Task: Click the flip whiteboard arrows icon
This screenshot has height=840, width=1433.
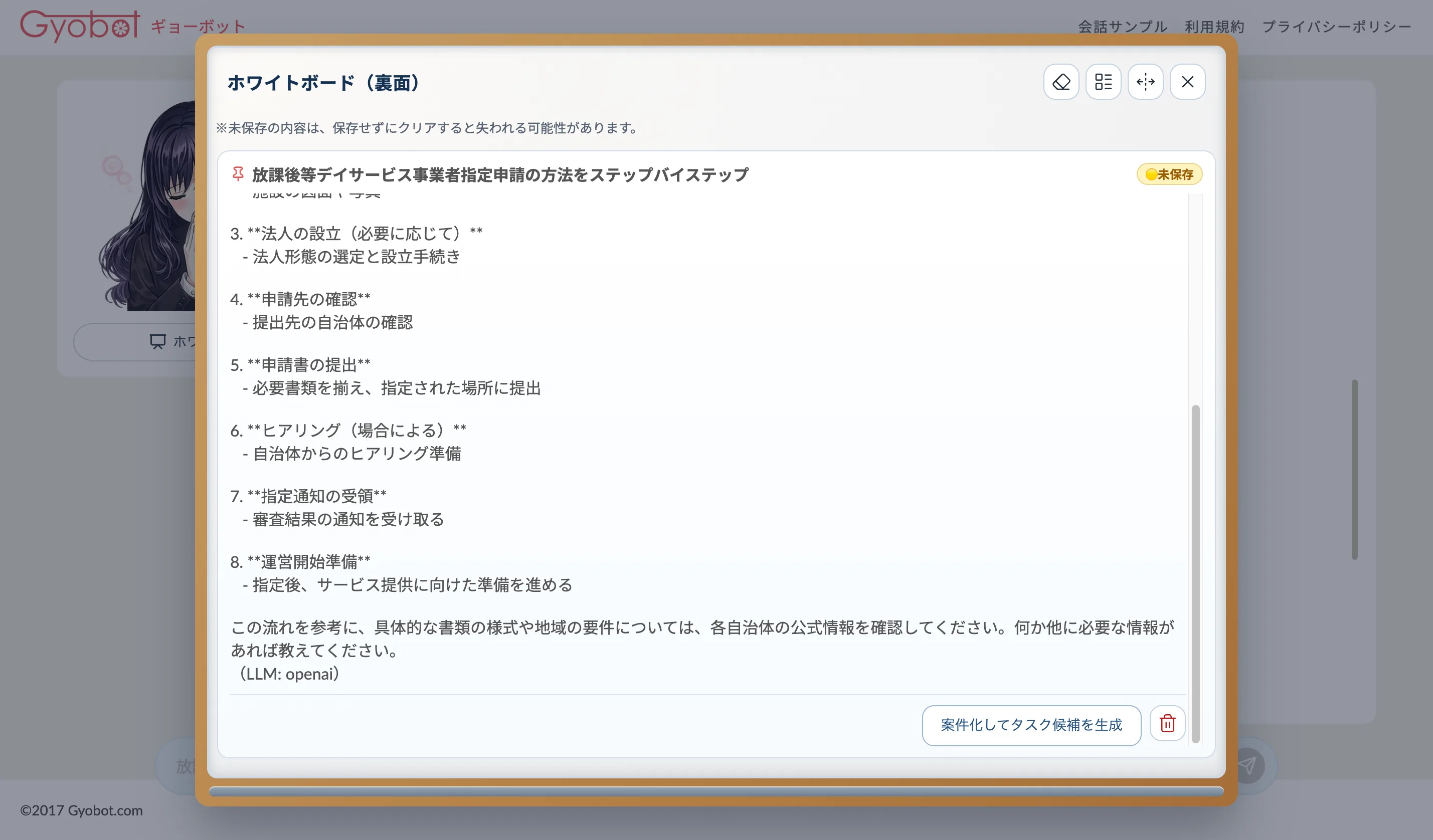Action: [x=1145, y=82]
